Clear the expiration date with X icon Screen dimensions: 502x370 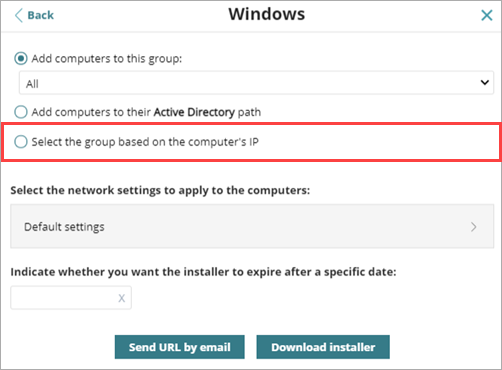tap(122, 298)
